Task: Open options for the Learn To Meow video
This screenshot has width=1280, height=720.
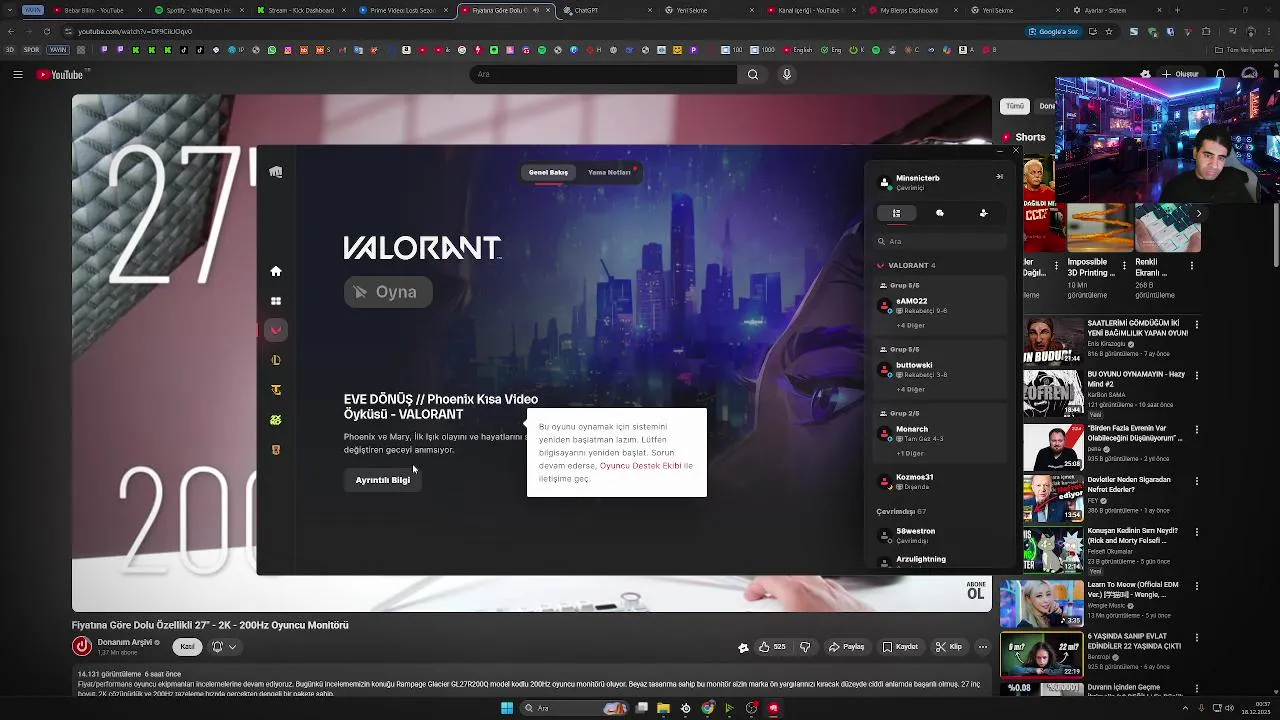Action: [1197, 585]
